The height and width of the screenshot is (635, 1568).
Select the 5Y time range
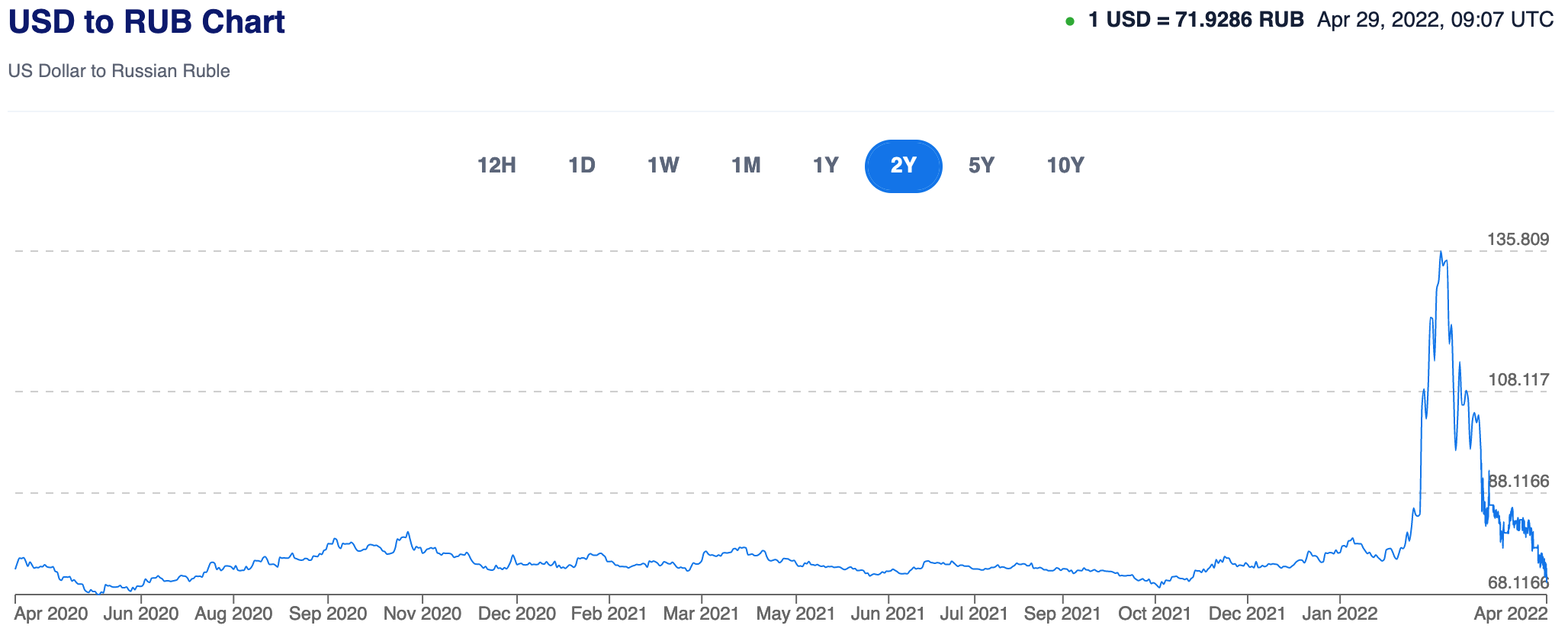click(981, 166)
